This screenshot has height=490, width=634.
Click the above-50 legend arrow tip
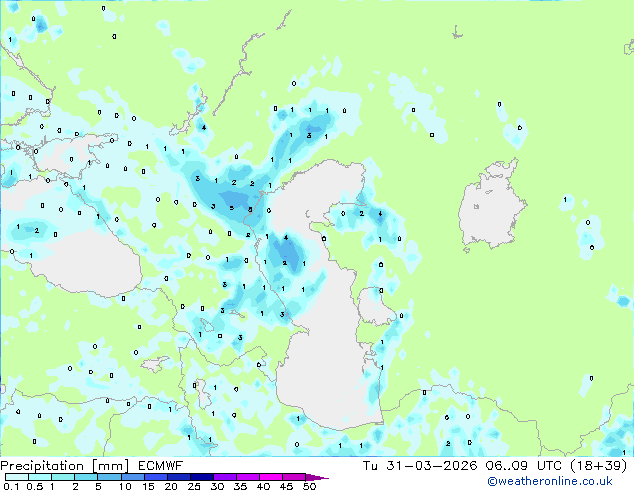317,478
